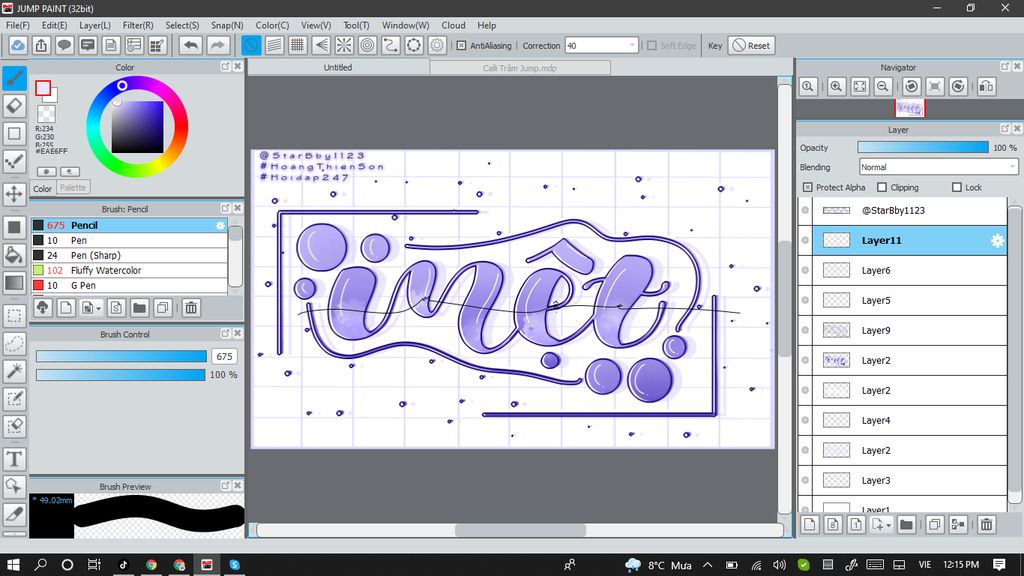Toggle visibility of Layer9
The width and height of the screenshot is (1024, 576).
coord(805,330)
